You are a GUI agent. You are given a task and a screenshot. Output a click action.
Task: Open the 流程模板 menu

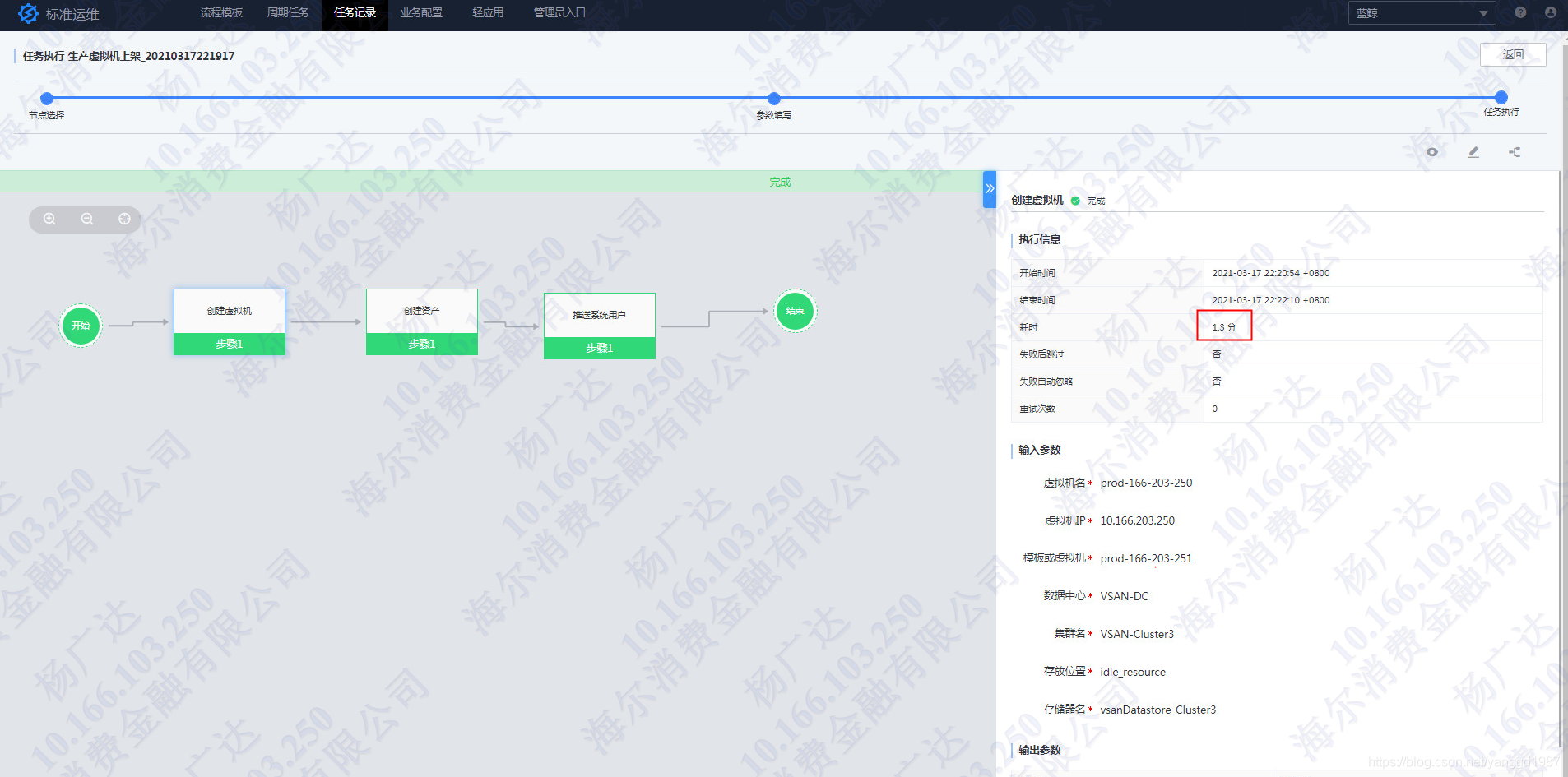pyautogui.click(x=221, y=13)
